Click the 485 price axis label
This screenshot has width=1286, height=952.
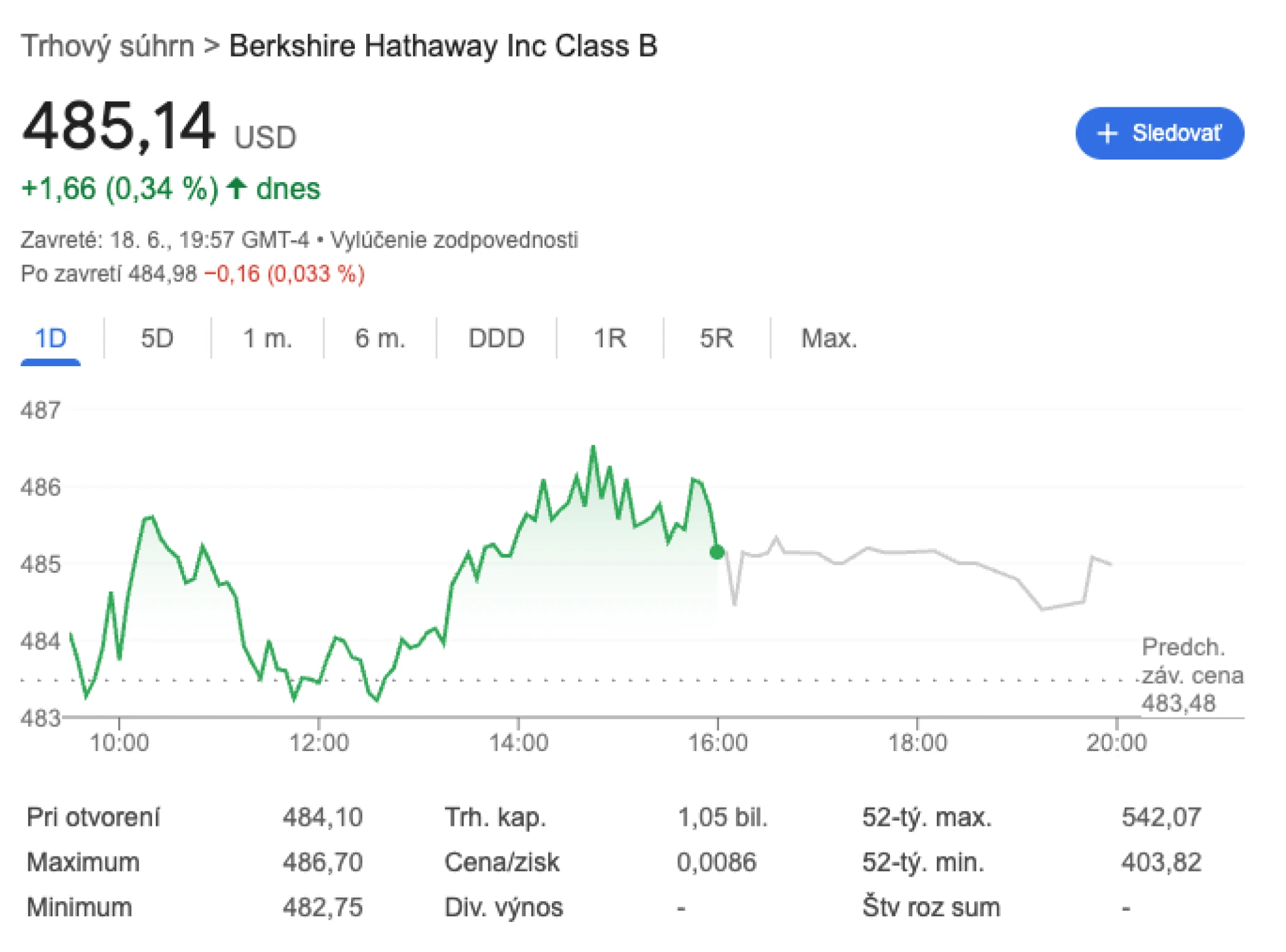(x=41, y=565)
